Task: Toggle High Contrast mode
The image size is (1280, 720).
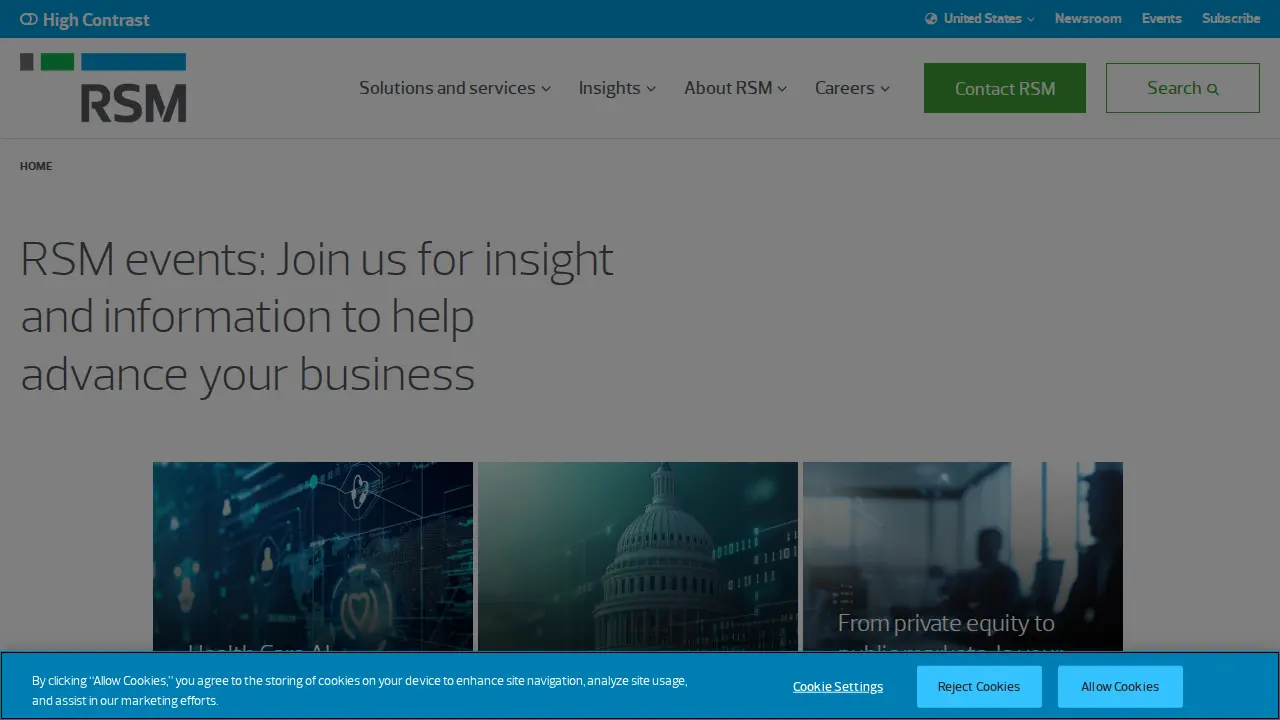Action: [x=85, y=19]
